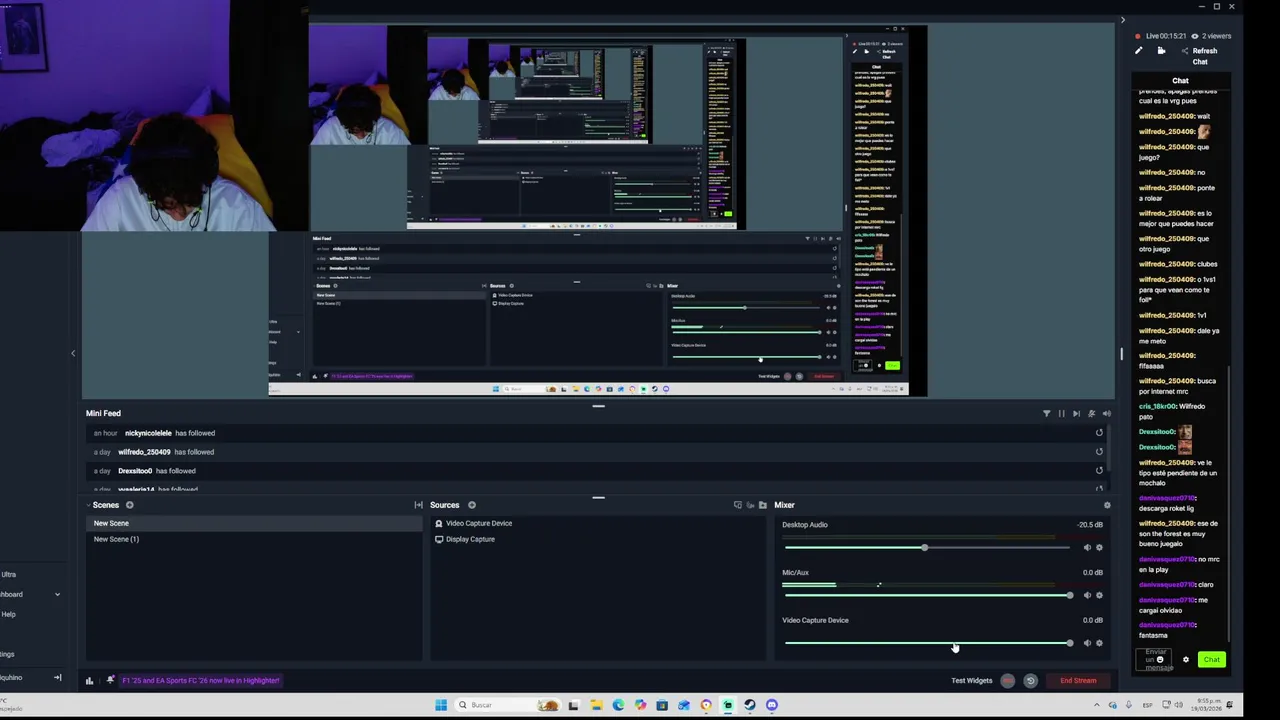Open Mic/Aux settings gear
This screenshot has height=720, width=1280.
[x=1099, y=595]
